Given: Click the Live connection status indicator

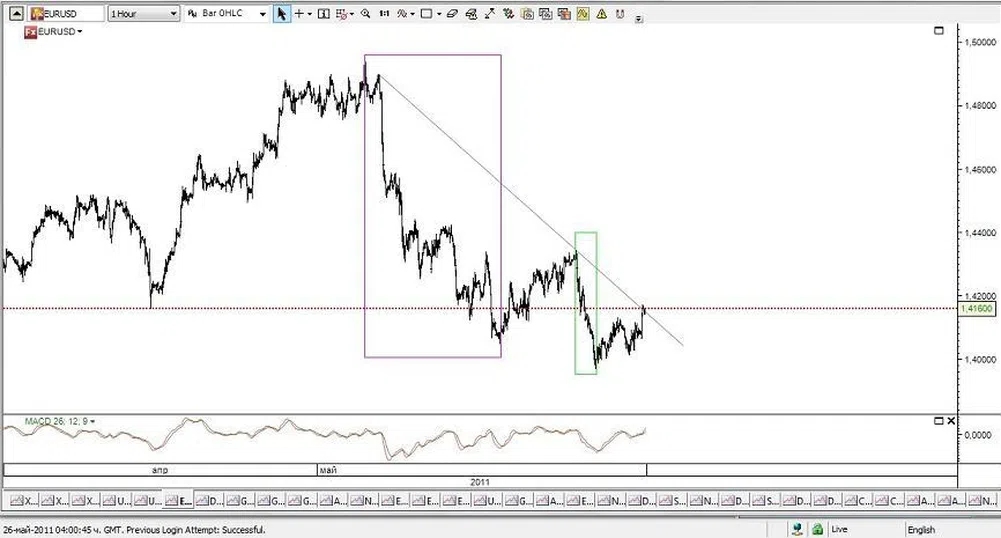Looking at the screenshot, I should click(838, 529).
